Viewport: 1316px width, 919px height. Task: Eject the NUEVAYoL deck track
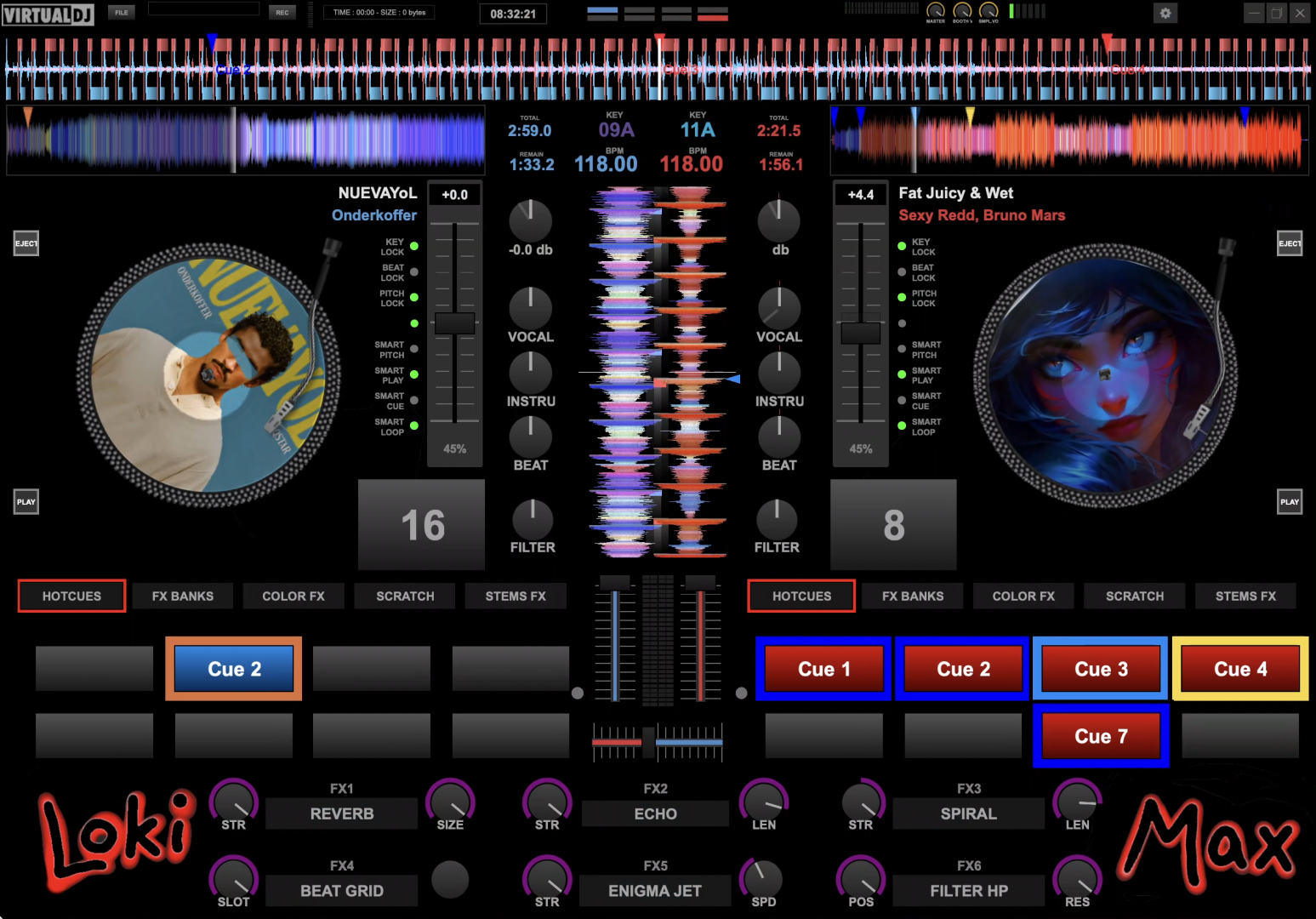click(x=26, y=243)
